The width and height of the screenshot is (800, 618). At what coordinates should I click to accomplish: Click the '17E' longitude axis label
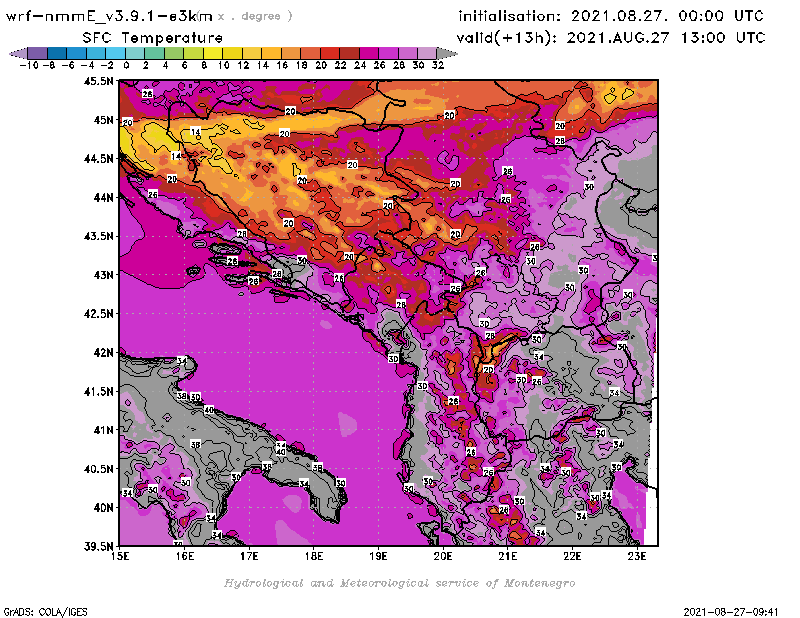click(x=249, y=556)
